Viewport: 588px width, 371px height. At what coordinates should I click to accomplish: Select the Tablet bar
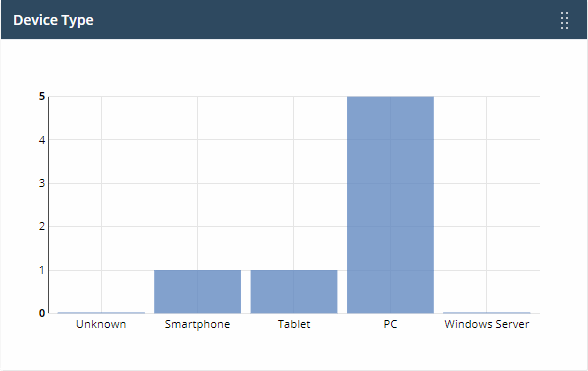(294, 291)
